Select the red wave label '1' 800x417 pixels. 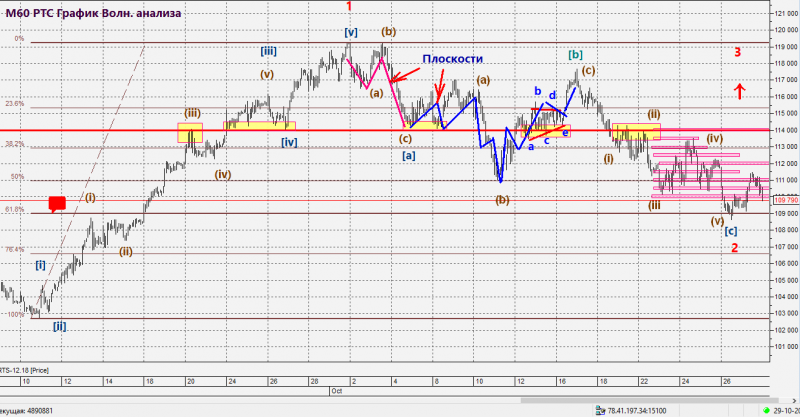click(x=349, y=6)
